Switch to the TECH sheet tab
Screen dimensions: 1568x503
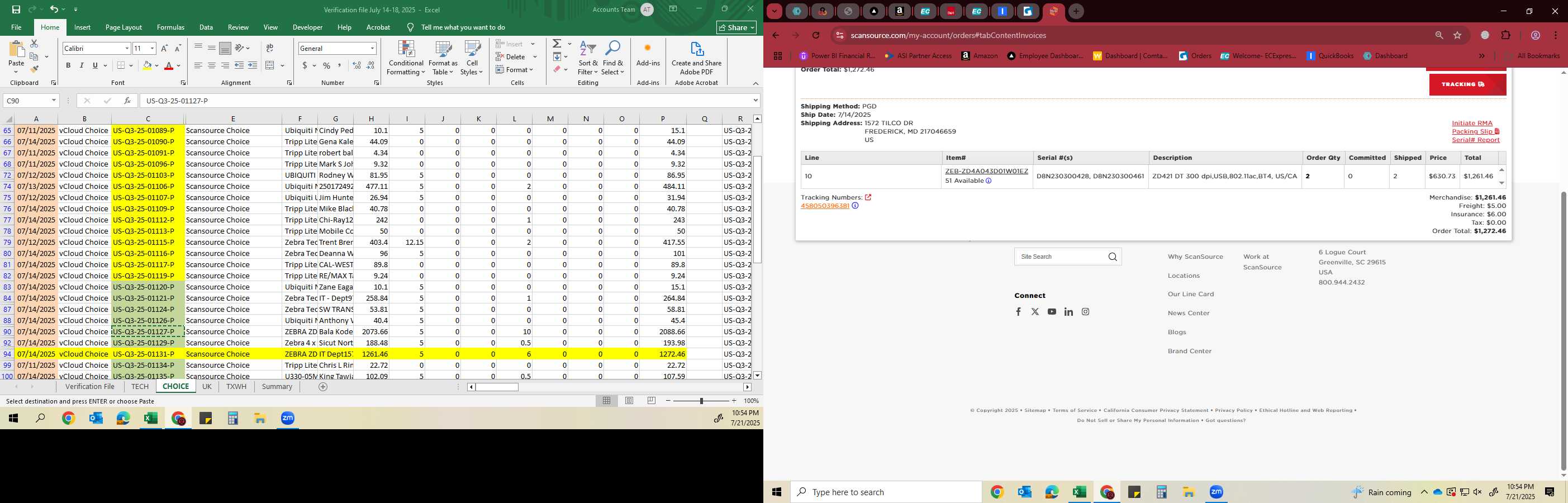(139, 387)
